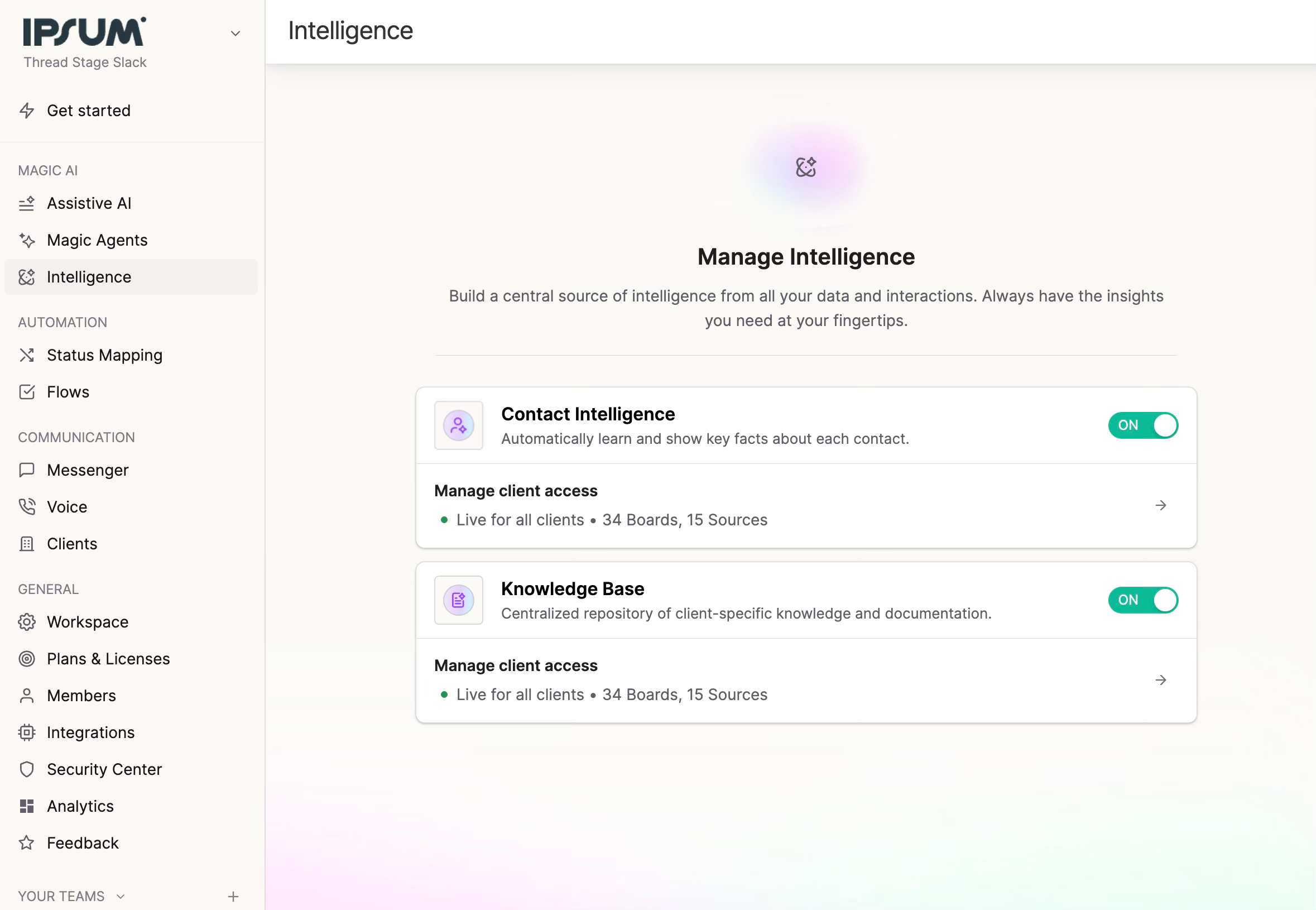Collapse the Your Teams section chevron
Viewport: 1316px width, 910px height.
click(x=121, y=896)
